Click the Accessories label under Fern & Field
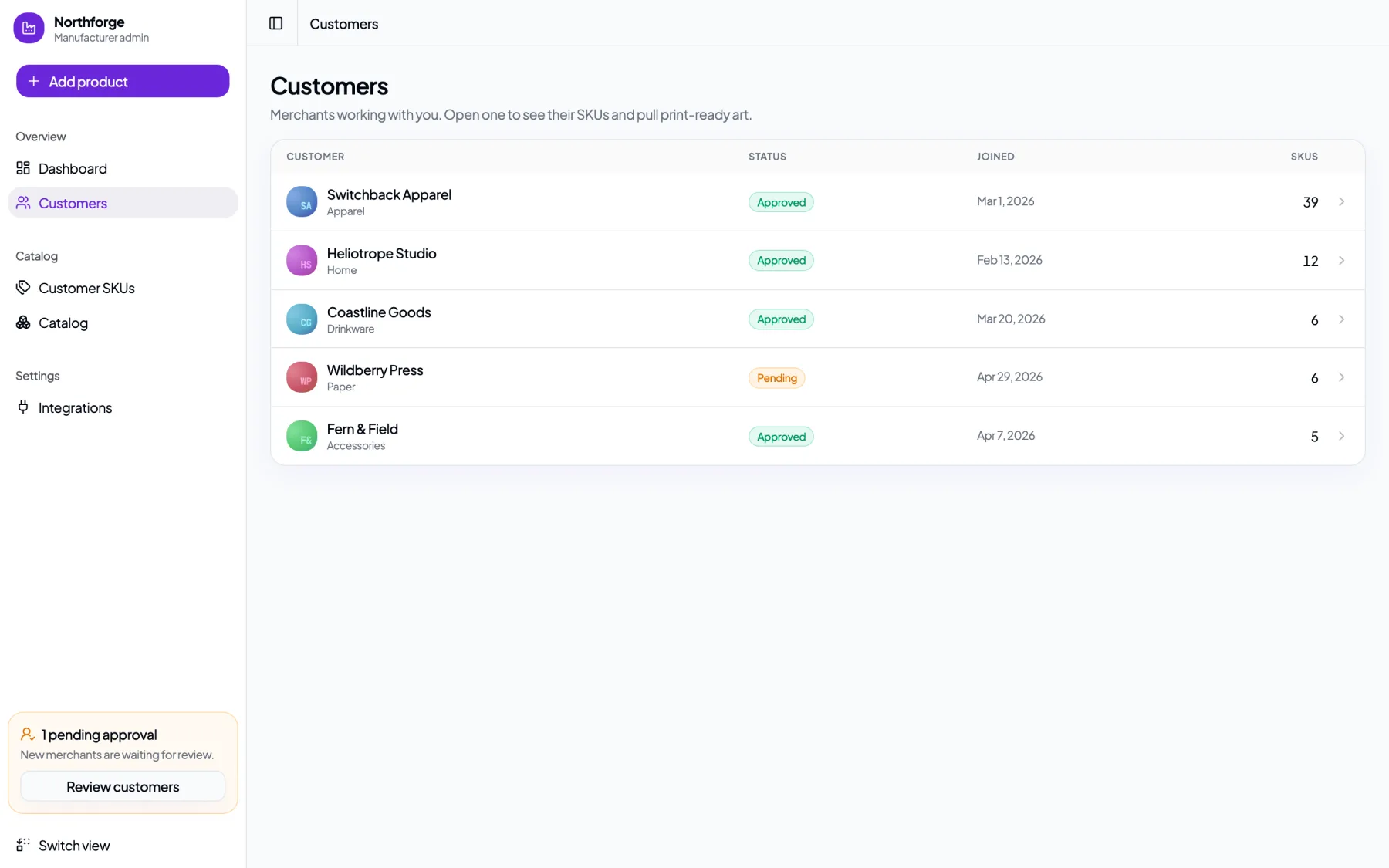The height and width of the screenshot is (868, 1389). (356, 446)
